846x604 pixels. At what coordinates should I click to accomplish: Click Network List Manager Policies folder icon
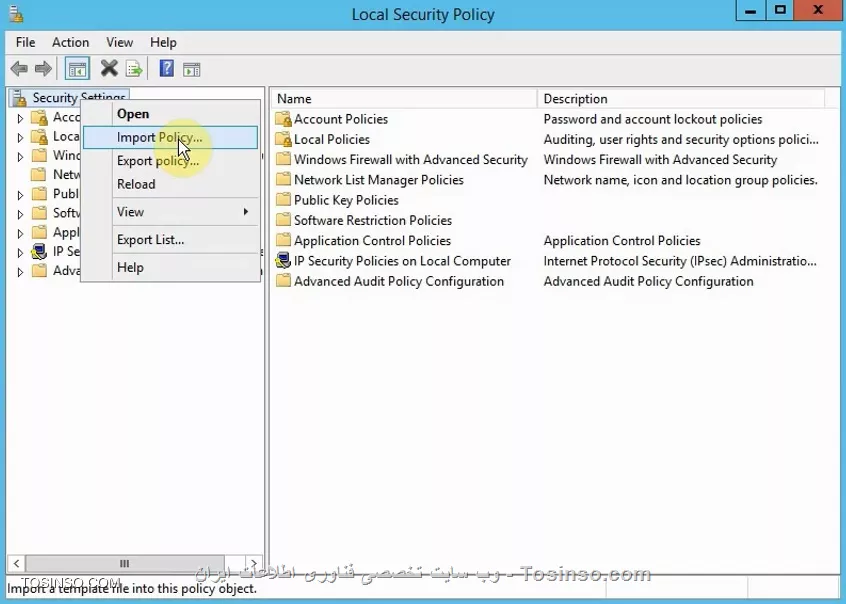click(283, 180)
